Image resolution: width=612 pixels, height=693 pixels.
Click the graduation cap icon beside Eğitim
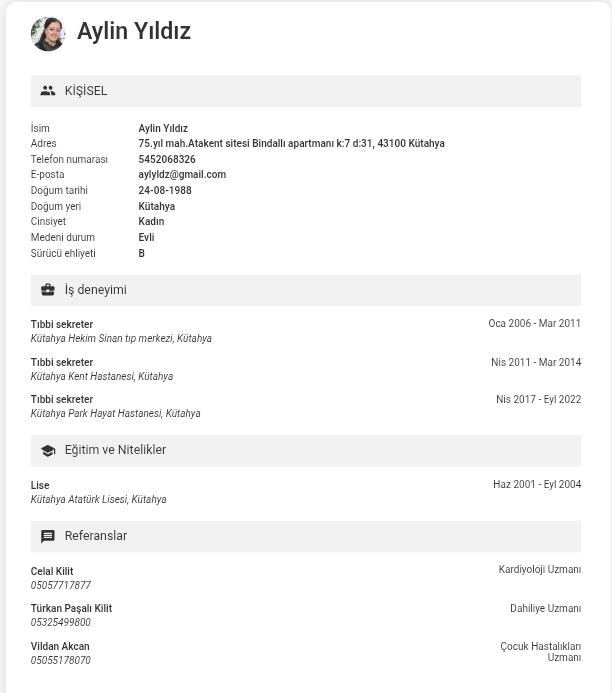pos(48,450)
